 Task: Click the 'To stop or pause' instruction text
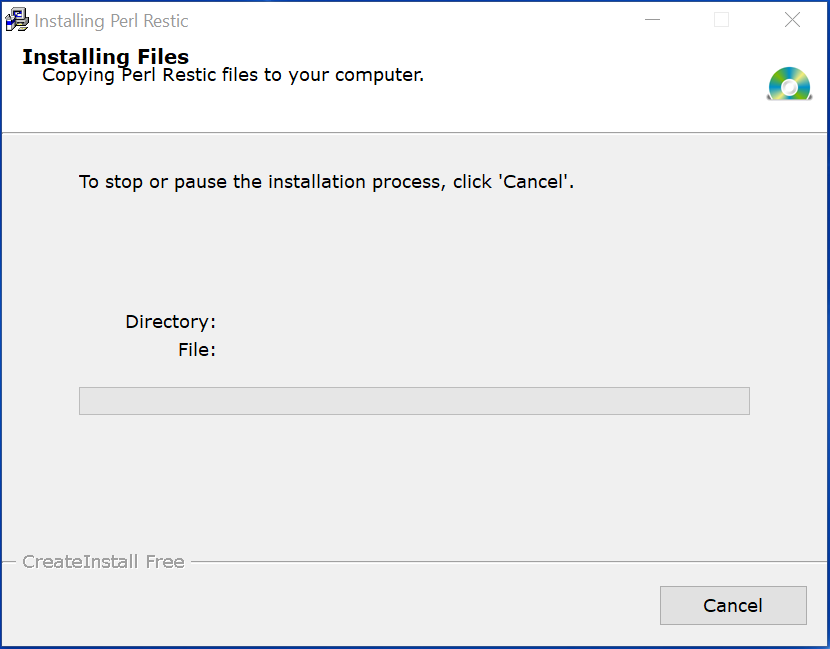click(x=326, y=182)
